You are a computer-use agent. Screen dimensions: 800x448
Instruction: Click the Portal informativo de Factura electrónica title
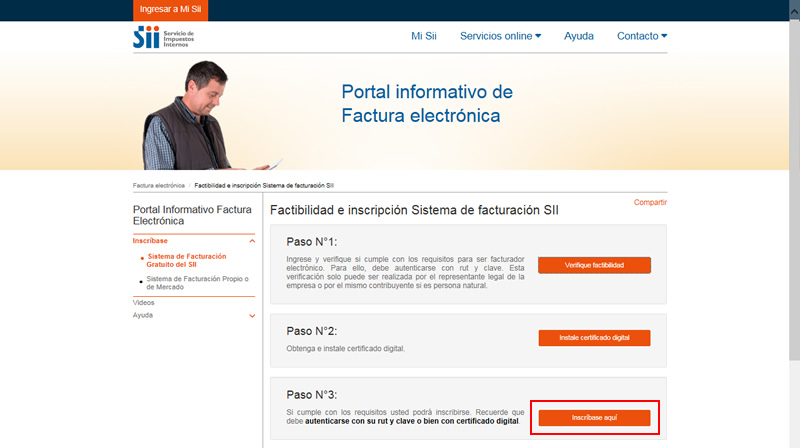[x=427, y=104]
